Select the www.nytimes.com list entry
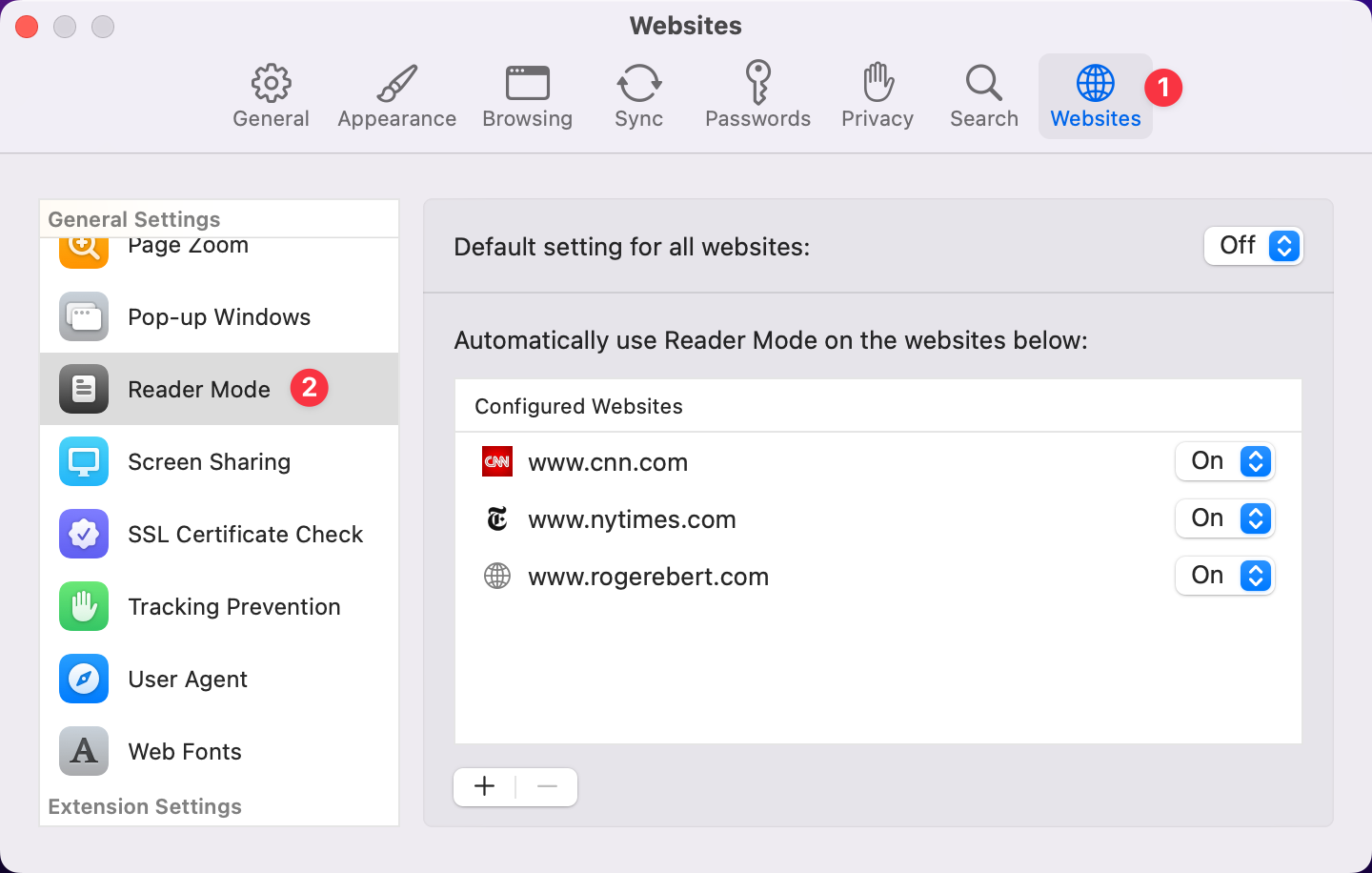The image size is (1372, 873). click(x=632, y=519)
